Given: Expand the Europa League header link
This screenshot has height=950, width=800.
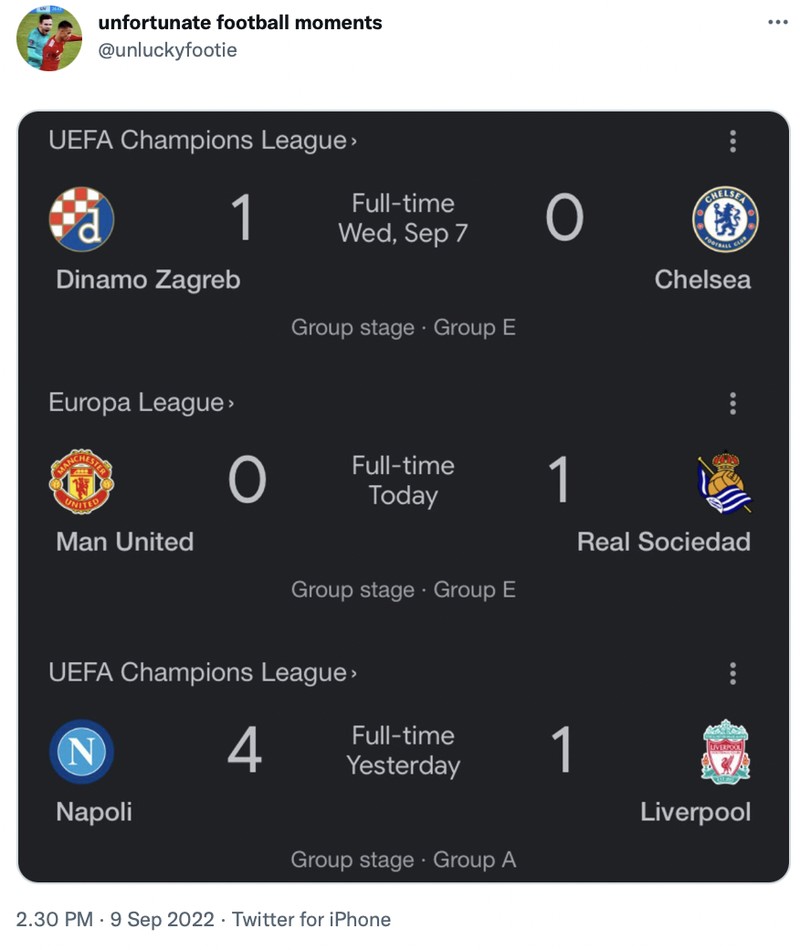Looking at the screenshot, I should [x=141, y=403].
